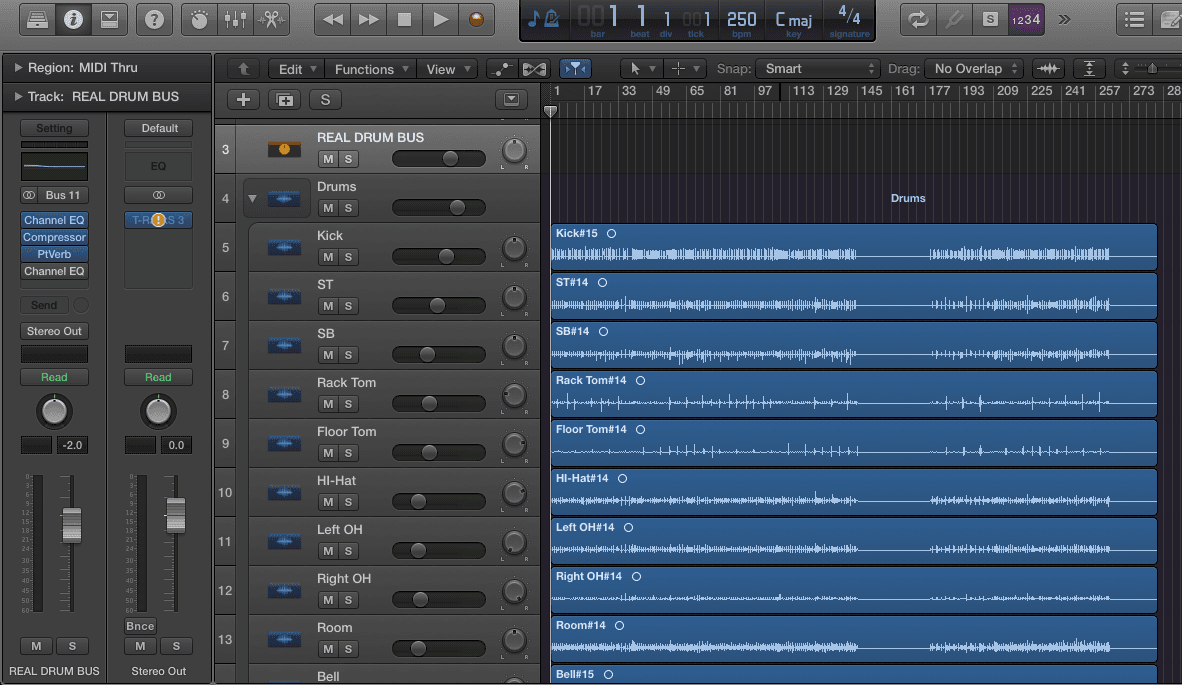Viewport: 1182px width, 685px height.
Task: Open the Drag No Overlap dropdown
Action: 972,69
